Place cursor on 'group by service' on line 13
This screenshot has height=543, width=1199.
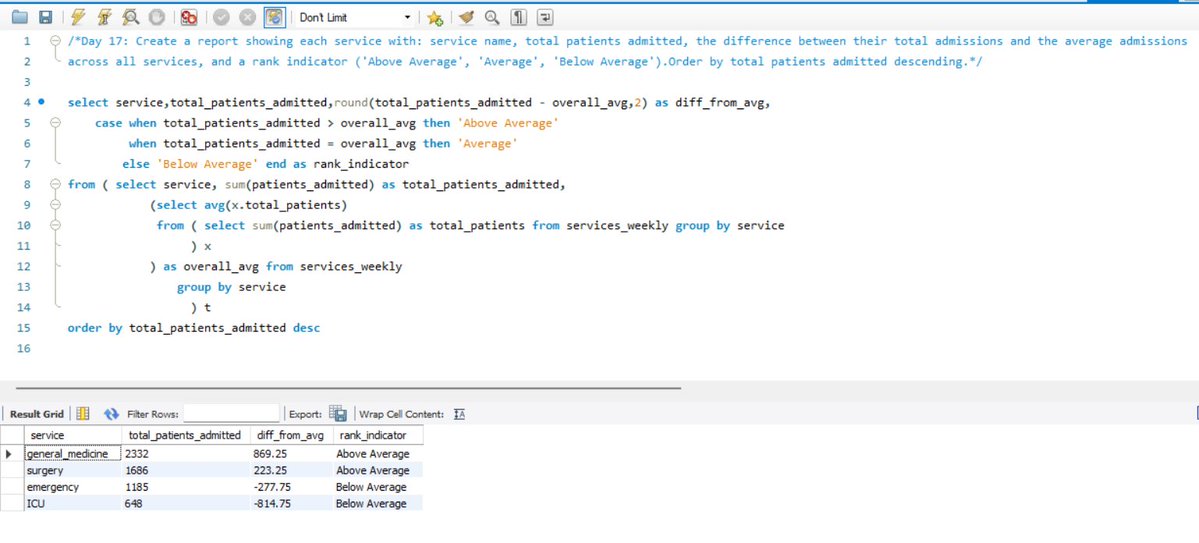(x=231, y=288)
